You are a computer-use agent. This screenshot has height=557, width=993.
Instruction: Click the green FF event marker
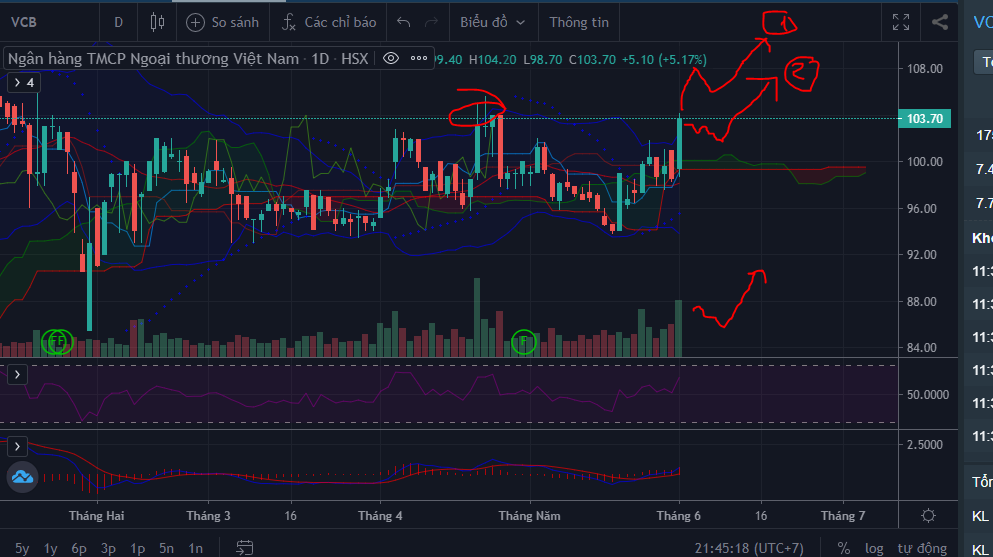point(57,342)
